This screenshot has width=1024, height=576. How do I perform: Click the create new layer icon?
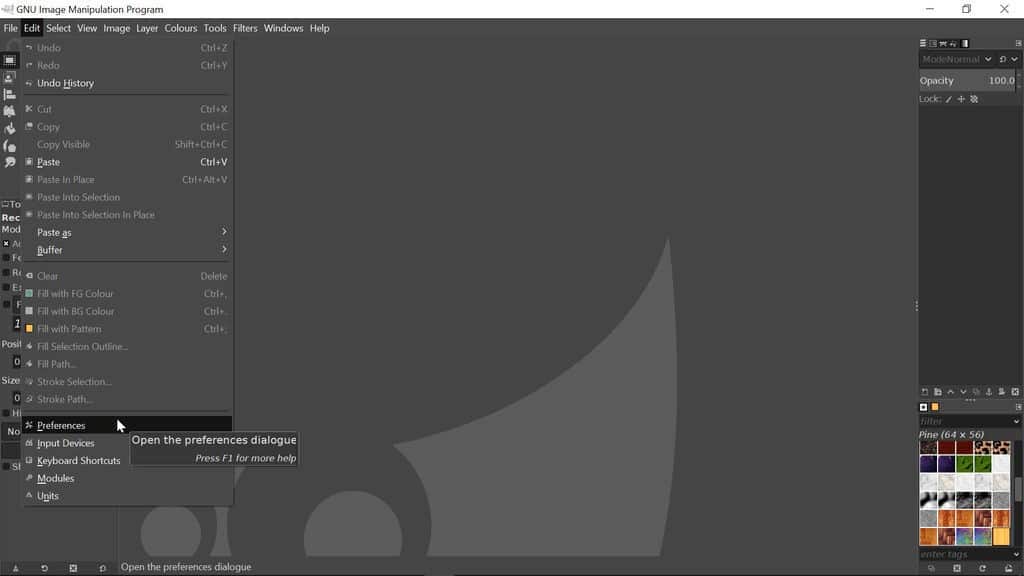tap(924, 392)
